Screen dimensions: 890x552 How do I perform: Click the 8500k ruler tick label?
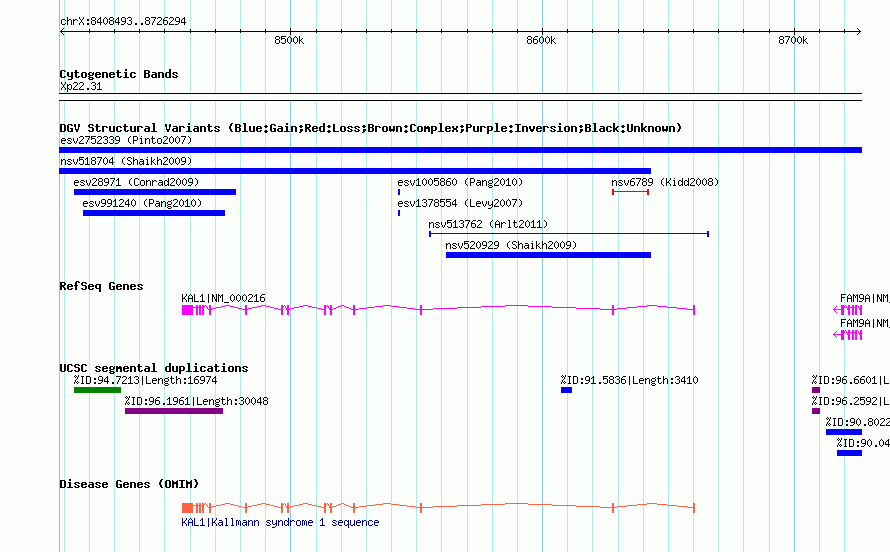pos(289,40)
